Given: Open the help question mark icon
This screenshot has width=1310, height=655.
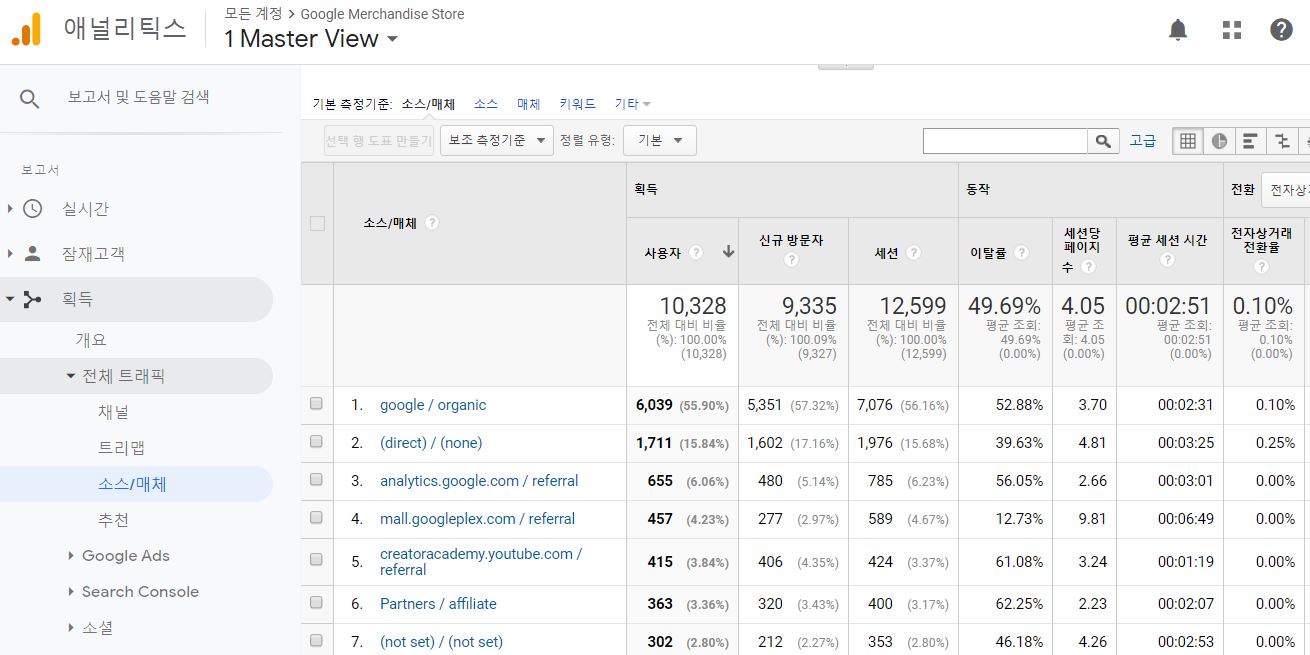Looking at the screenshot, I should [x=1281, y=30].
